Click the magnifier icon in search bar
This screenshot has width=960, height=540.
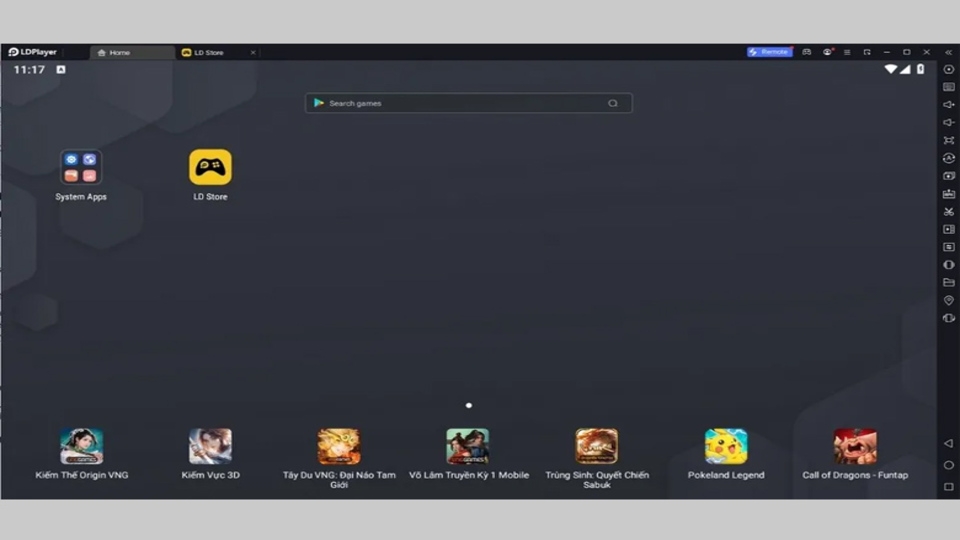click(x=613, y=103)
